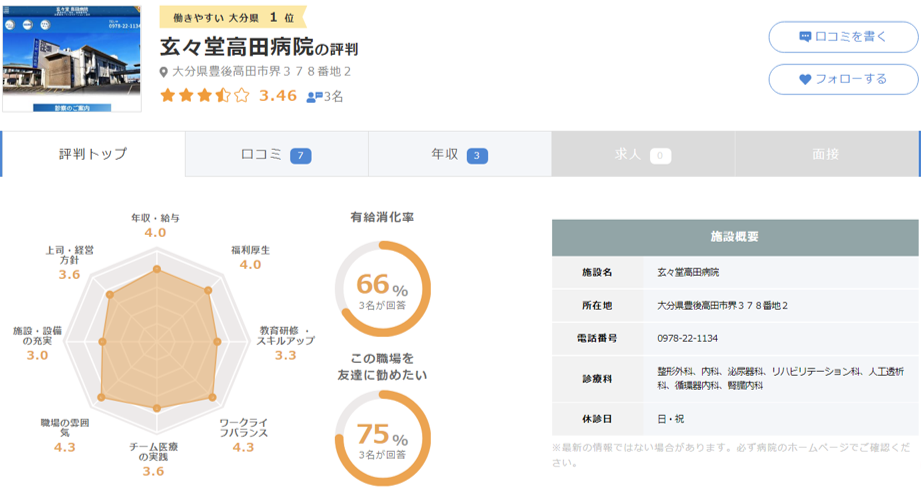
Task: Open the 玄々堂高田病院 hospital thumbnail image
Action: 72,59
